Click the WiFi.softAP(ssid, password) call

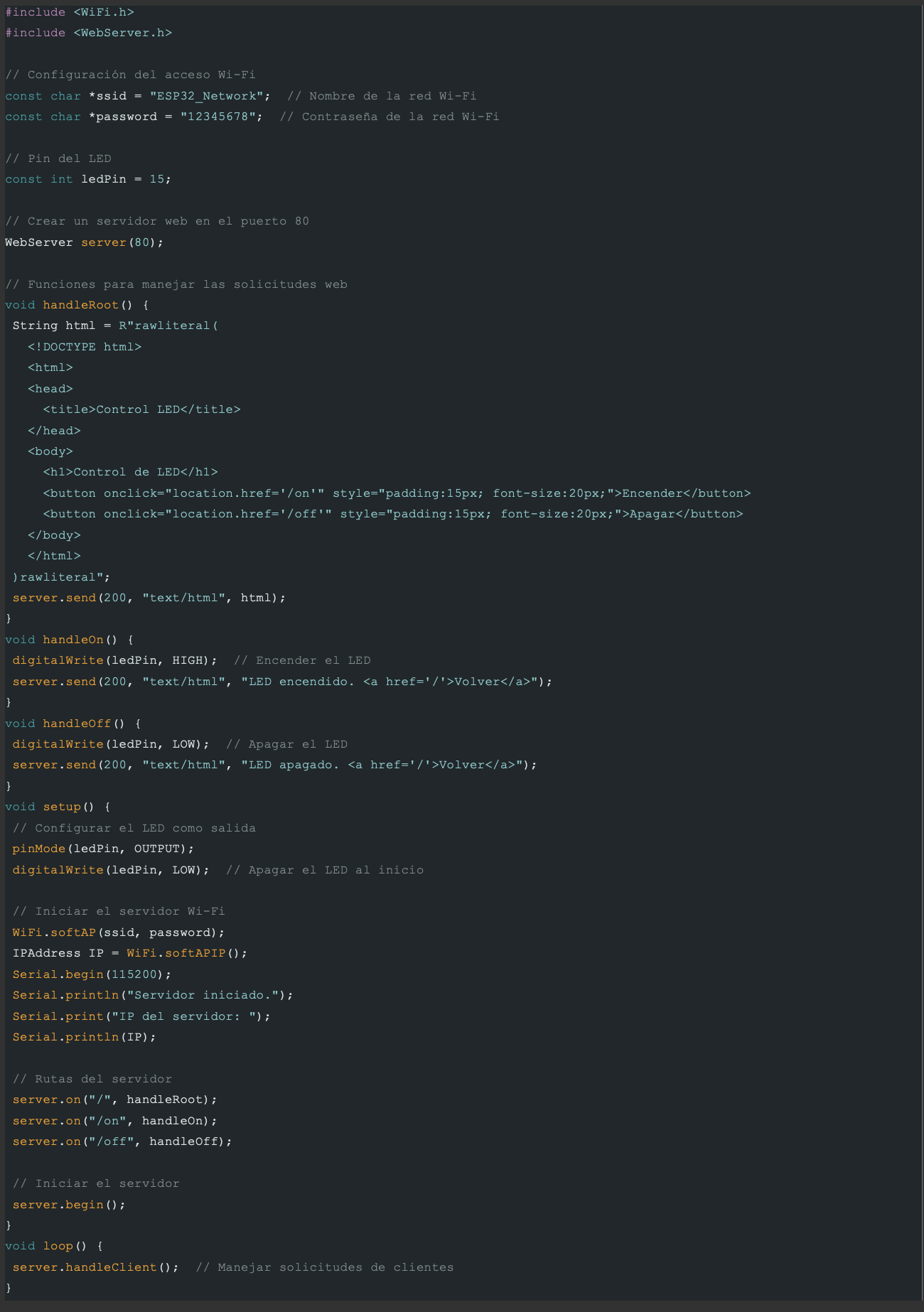click(x=118, y=932)
